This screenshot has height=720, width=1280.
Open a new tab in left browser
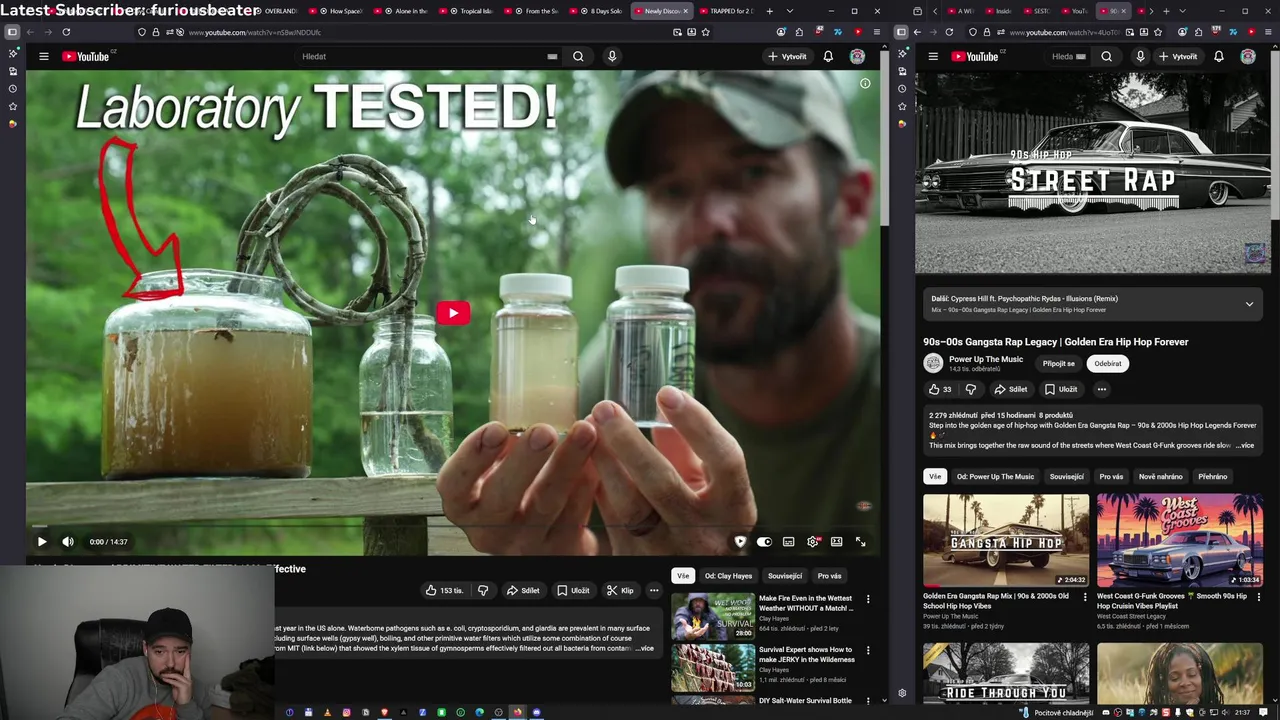click(769, 11)
